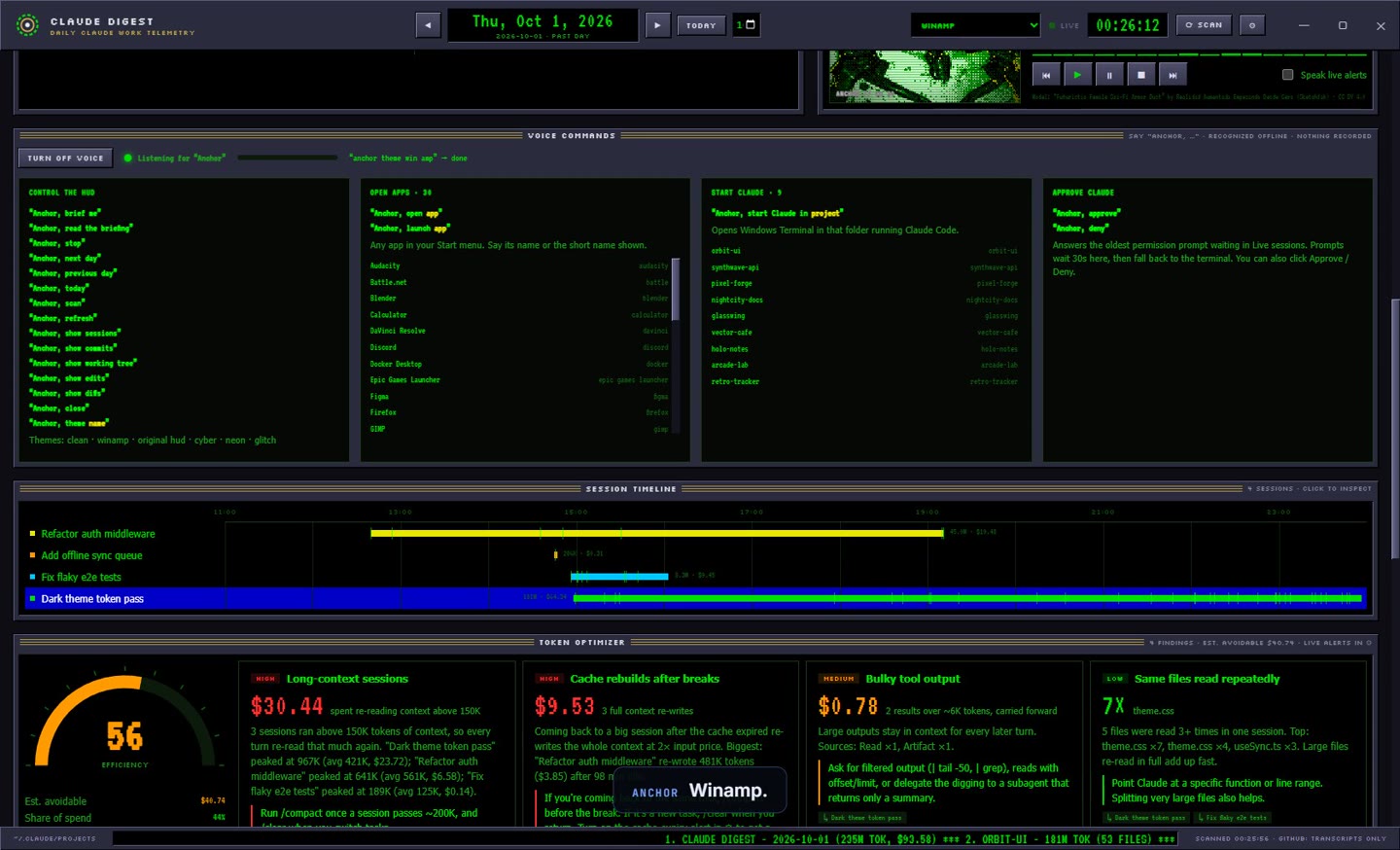Select Add offline sync queue session
This screenshot has height=850, width=1400.
coord(695,555)
